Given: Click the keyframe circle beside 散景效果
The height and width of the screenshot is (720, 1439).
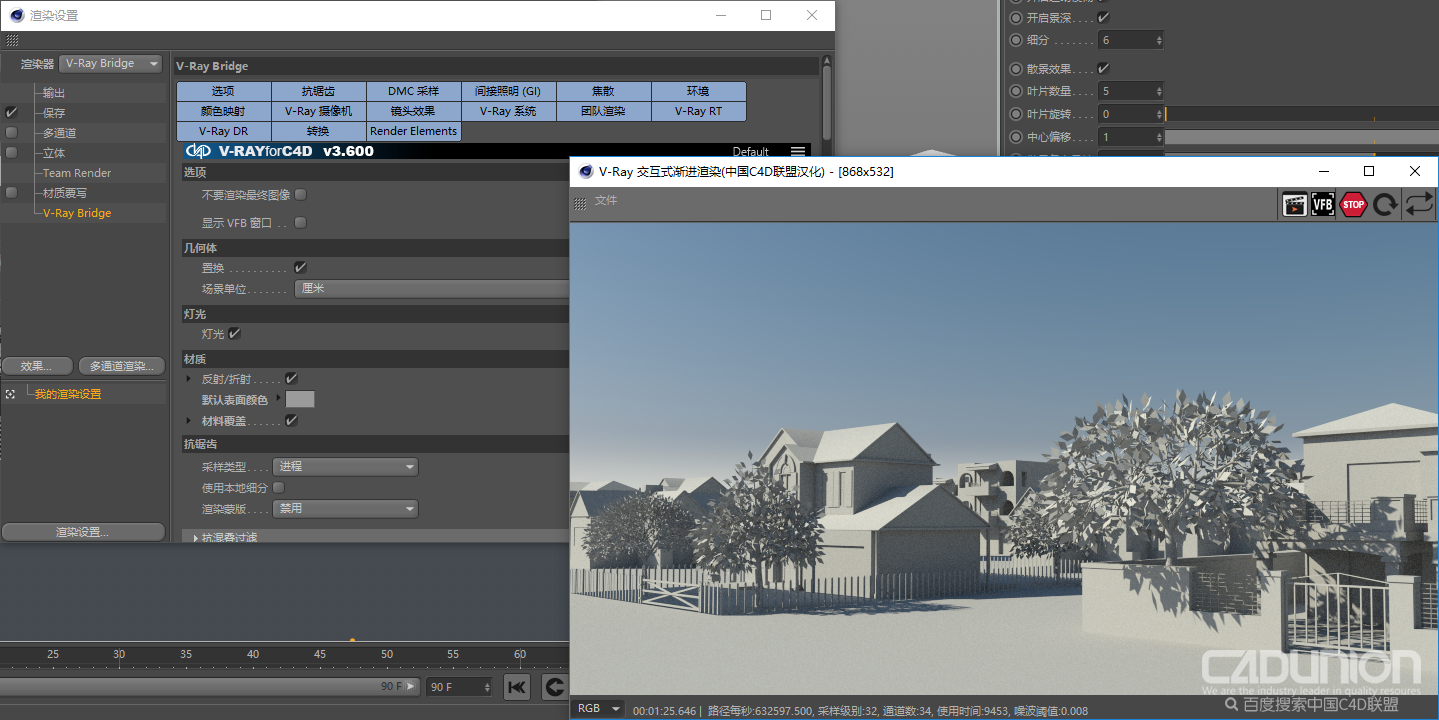Looking at the screenshot, I should (x=1016, y=69).
